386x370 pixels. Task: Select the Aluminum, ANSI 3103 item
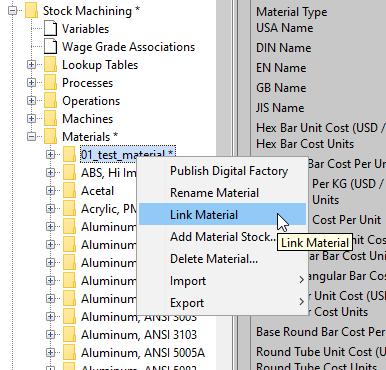coord(139,335)
